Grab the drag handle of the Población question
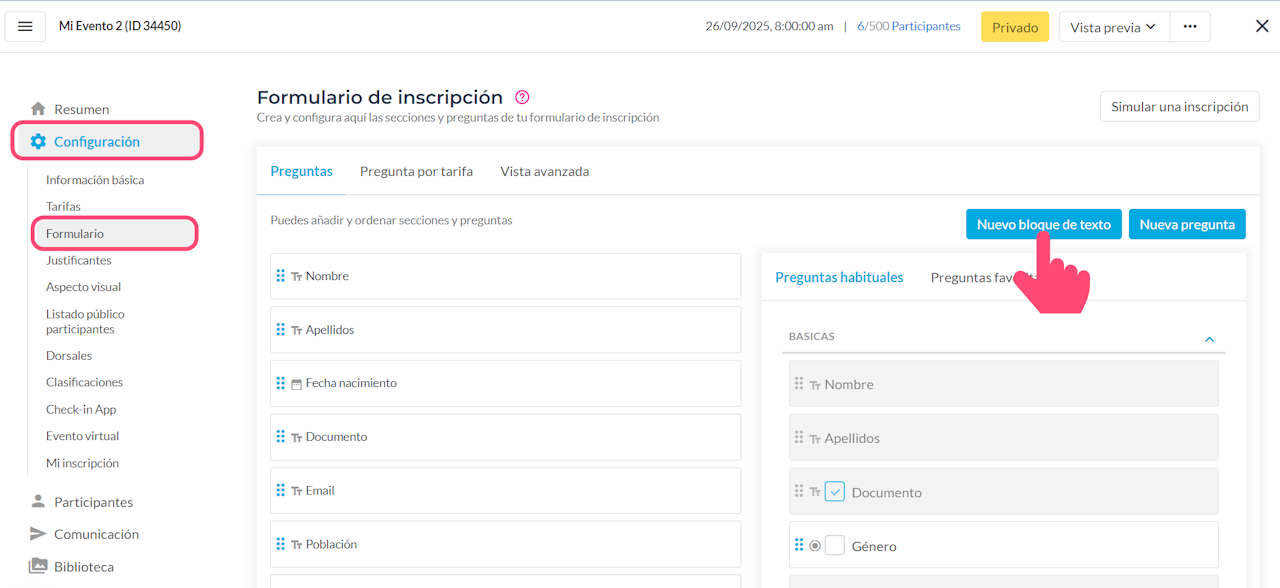This screenshot has height=588, width=1280. click(281, 544)
